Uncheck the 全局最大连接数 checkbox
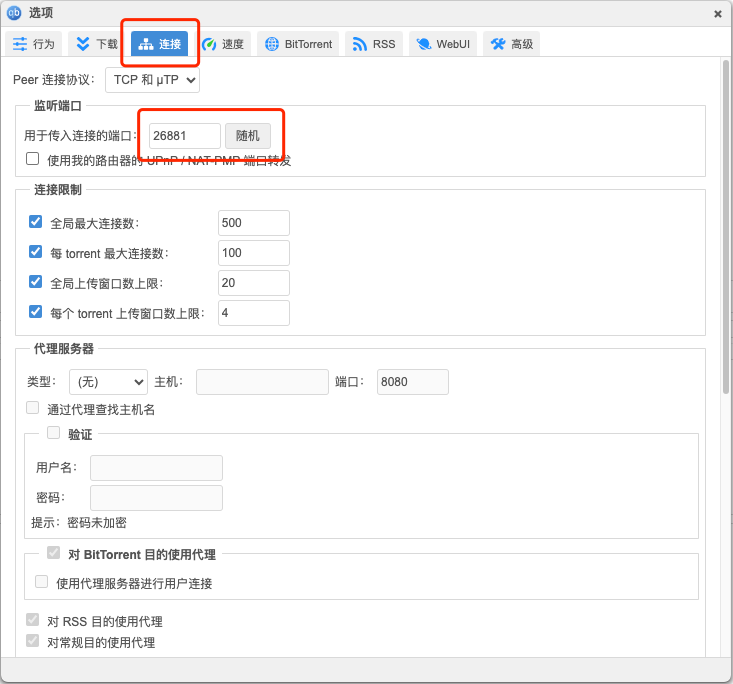The width and height of the screenshot is (733, 684). coord(36,222)
